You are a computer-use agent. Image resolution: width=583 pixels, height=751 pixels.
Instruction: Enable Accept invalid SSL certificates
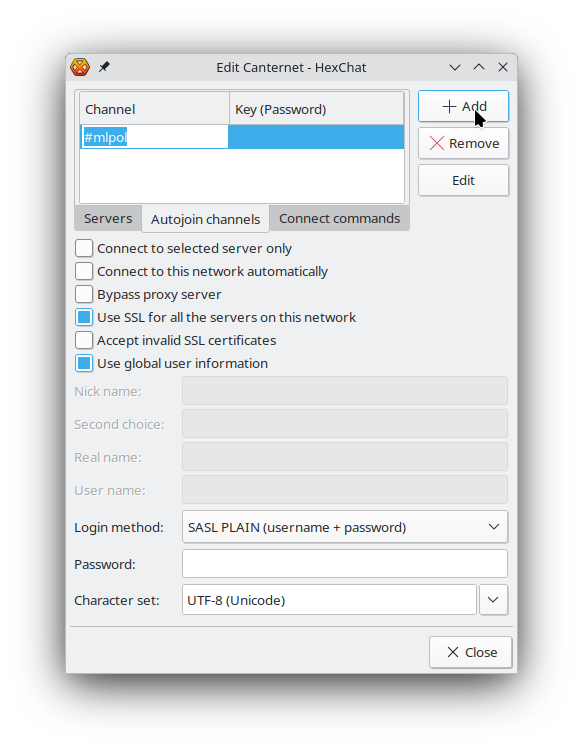pos(84,341)
